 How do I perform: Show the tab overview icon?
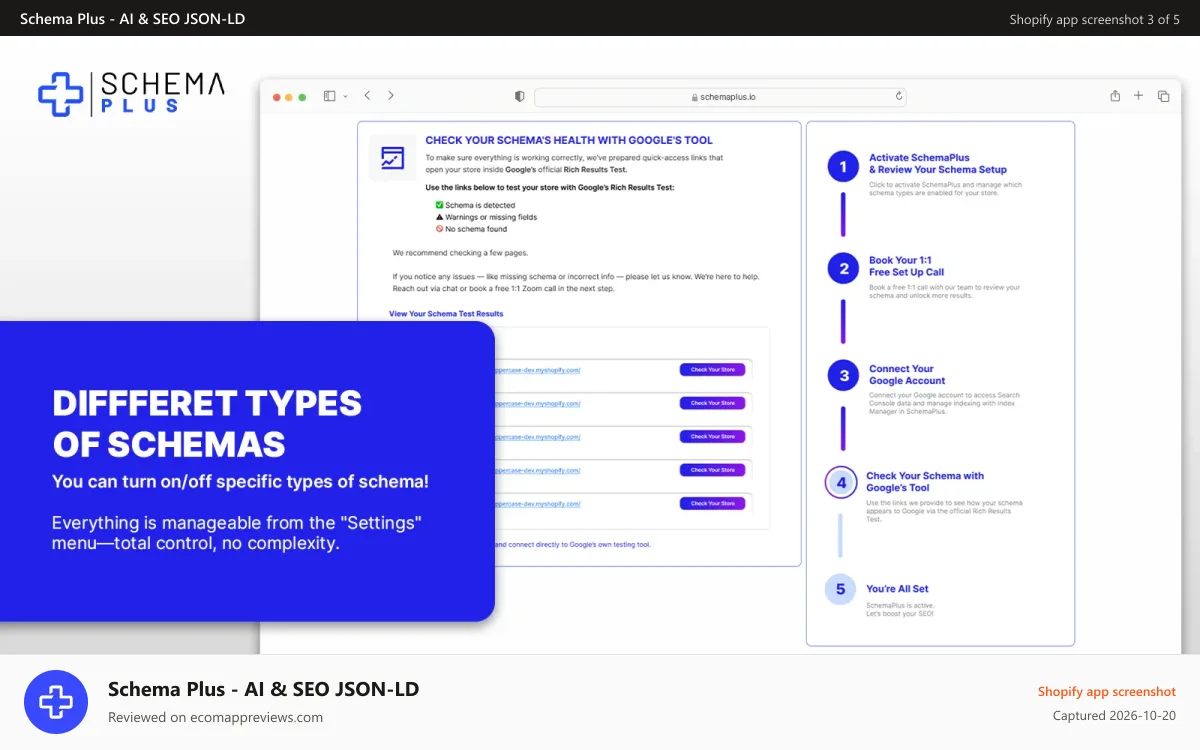[x=1163, y=96]
